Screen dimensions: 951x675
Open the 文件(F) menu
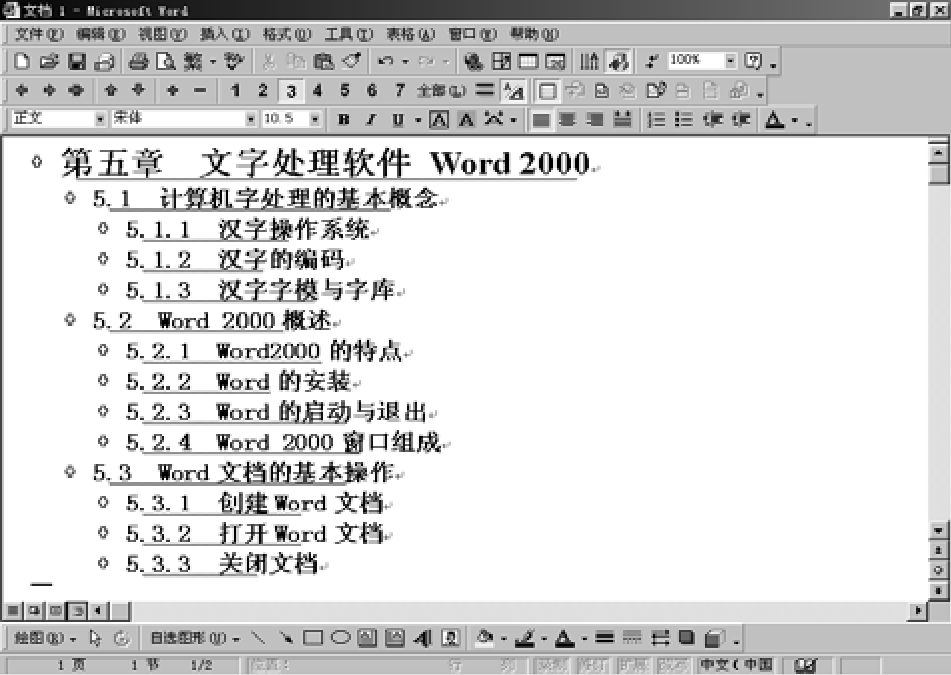point(39,34)
